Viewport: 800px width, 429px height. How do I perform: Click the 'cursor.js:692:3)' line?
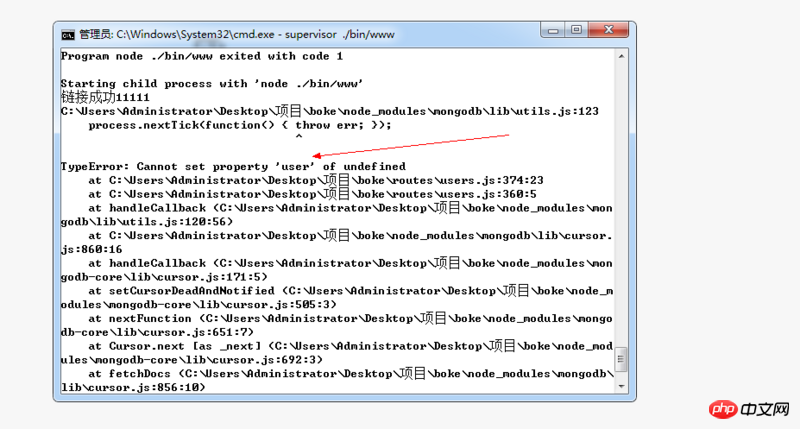click(x=192, y=360)
